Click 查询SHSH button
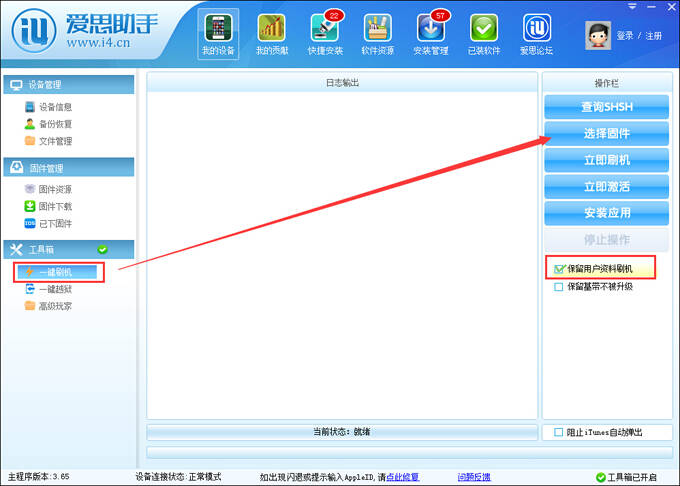 606,107
